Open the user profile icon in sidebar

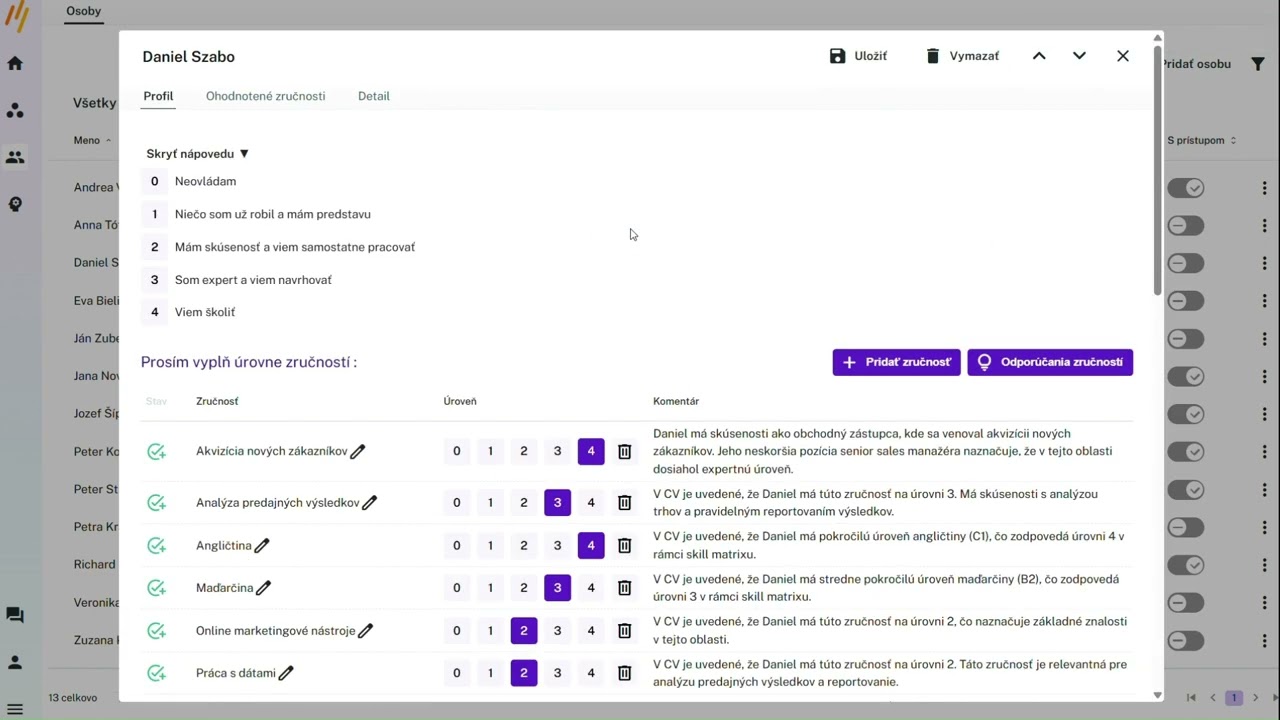(15, 662)
